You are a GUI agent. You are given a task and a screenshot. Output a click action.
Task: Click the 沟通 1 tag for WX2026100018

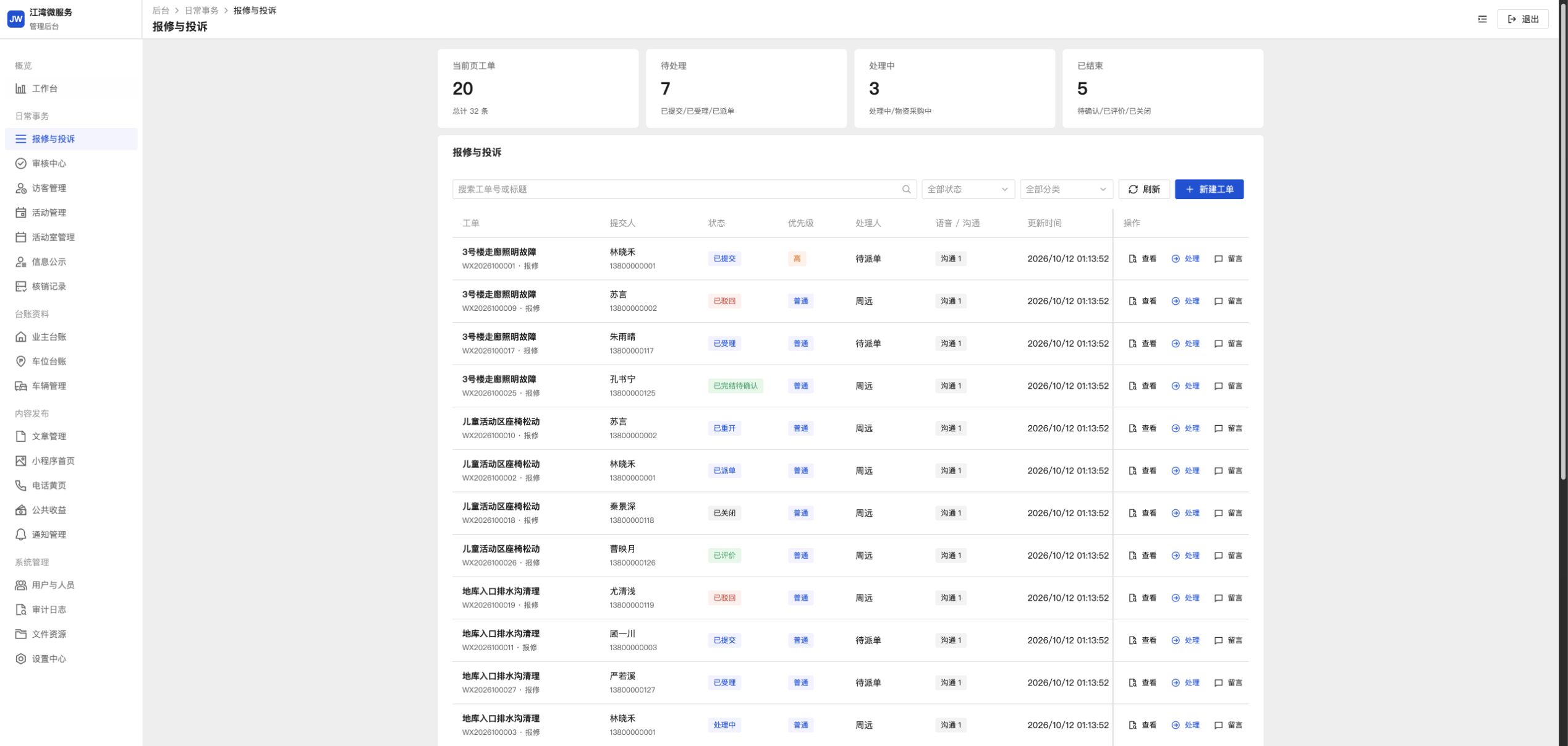tap(951, 514)
